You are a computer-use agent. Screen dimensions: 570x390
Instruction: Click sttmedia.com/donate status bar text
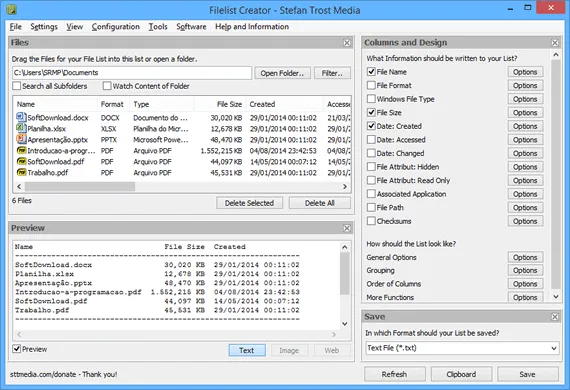64,374
